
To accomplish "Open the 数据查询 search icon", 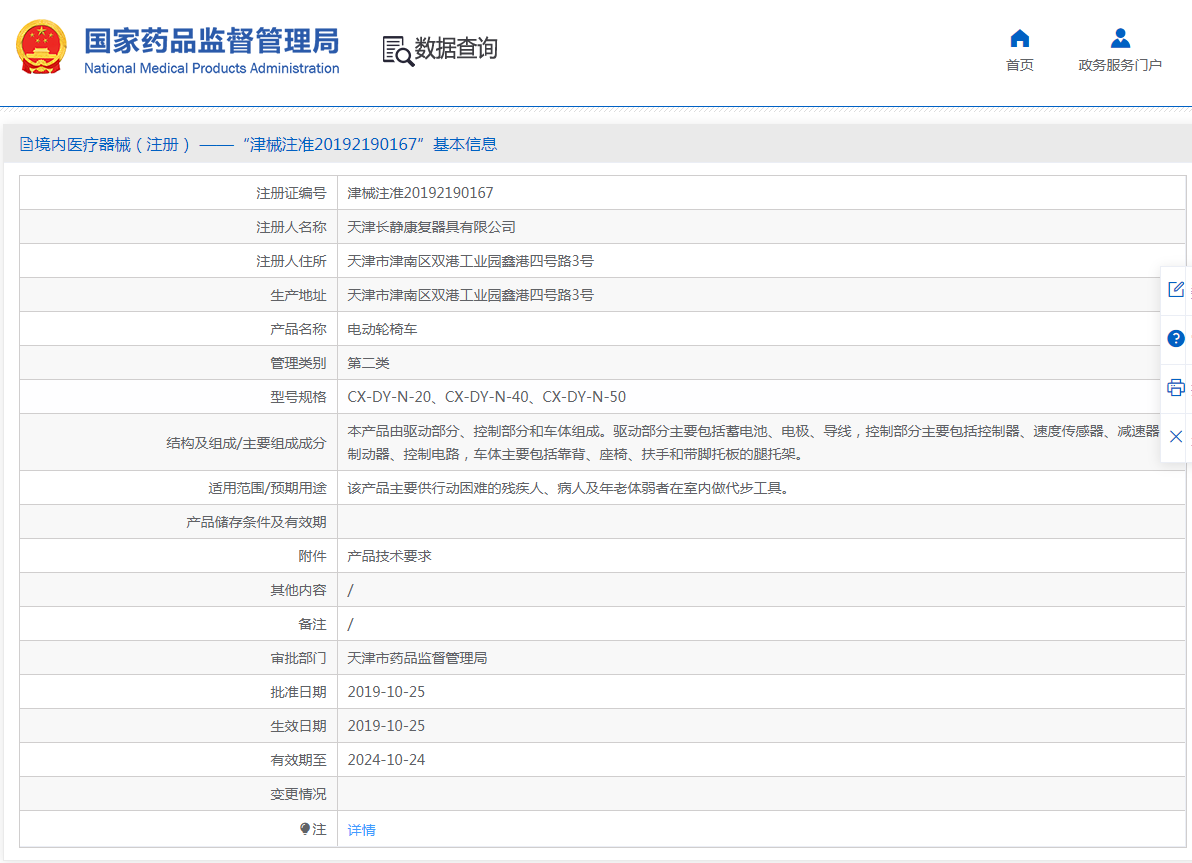I will coord(398,51).
